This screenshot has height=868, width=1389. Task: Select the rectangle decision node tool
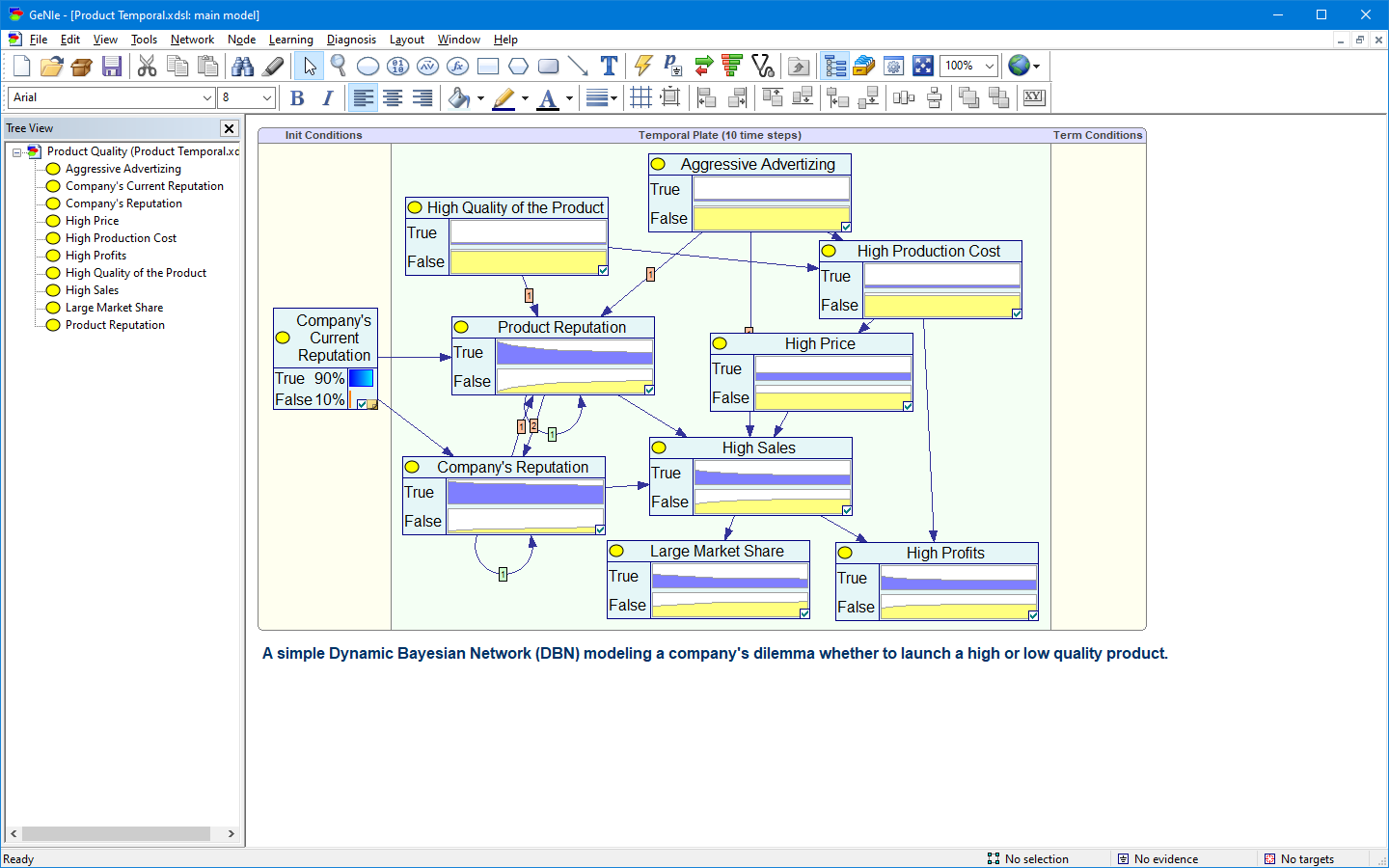(488, 66)
